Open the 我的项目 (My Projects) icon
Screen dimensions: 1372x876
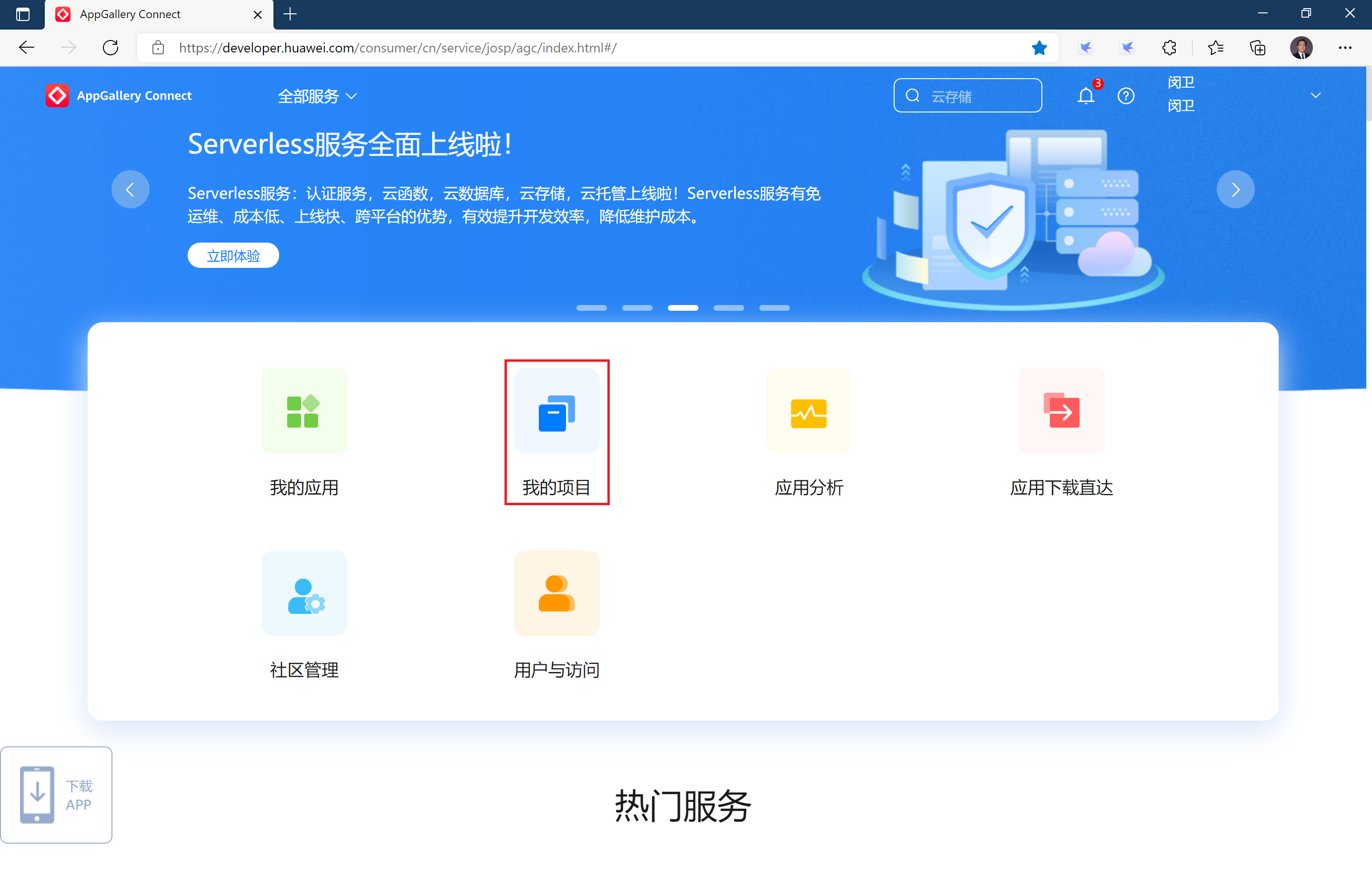tap(557, 410)
